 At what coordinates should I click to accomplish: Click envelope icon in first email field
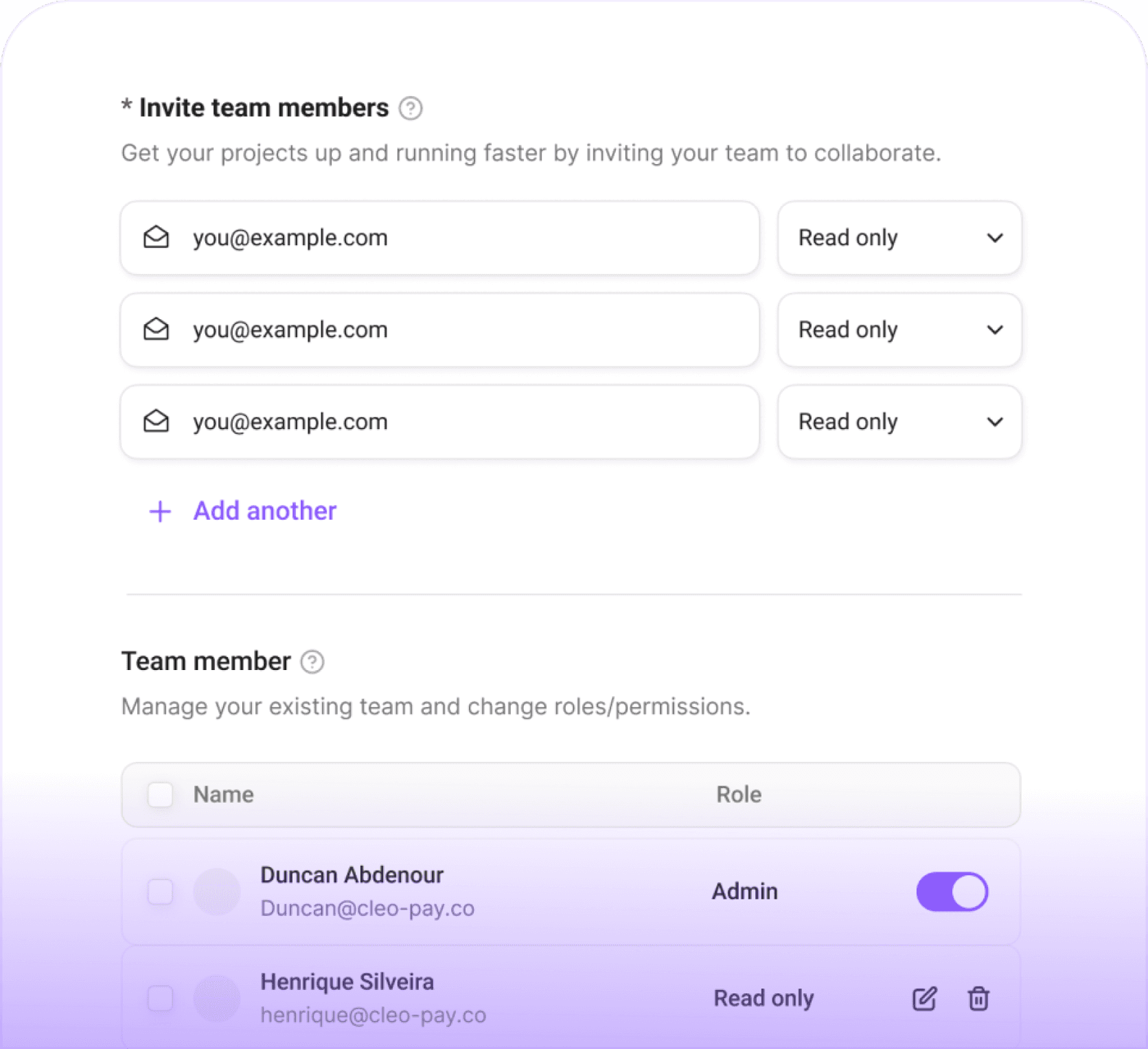(156, 238)
